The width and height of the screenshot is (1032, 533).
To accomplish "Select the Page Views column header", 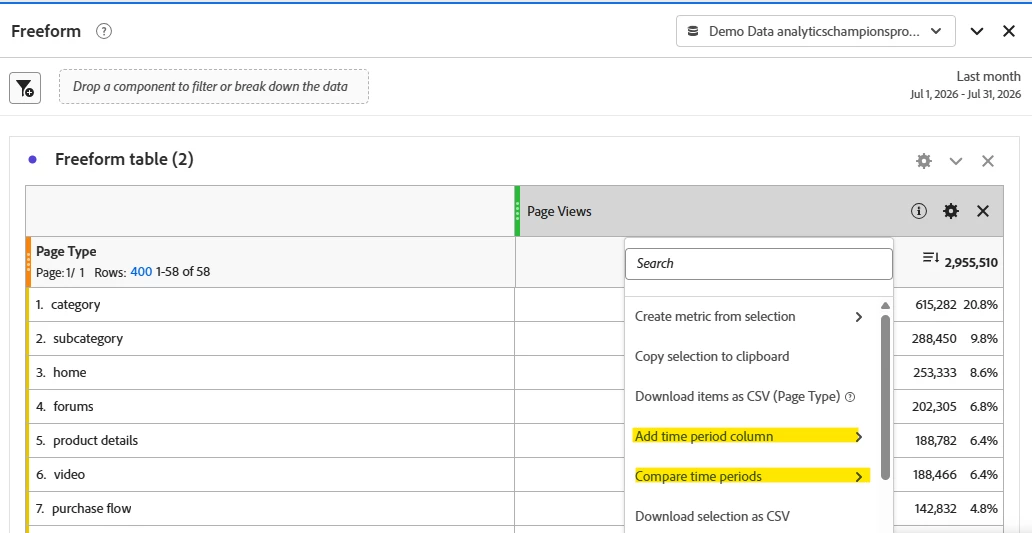I will tap(760, 211).
